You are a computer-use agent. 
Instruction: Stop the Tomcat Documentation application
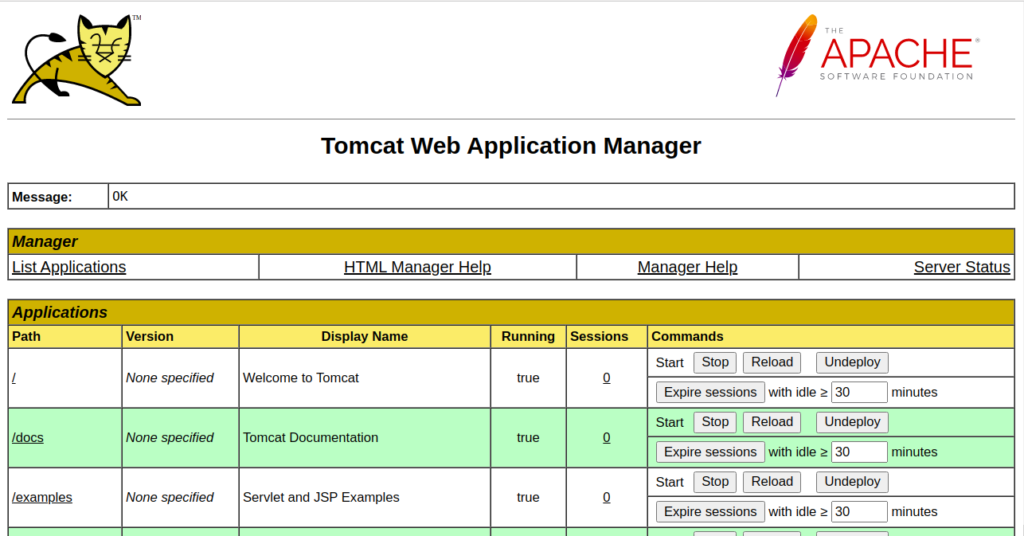click(715, 422)
